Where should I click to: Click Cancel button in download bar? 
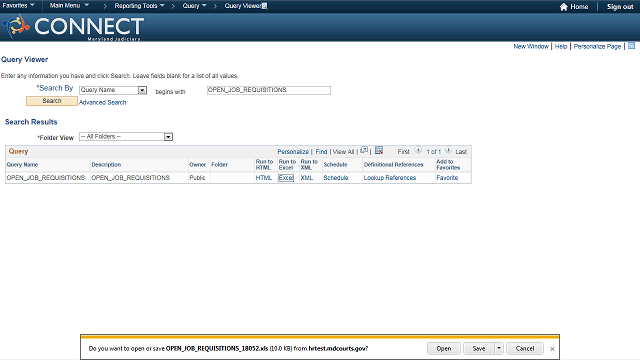tap(525, 348)
